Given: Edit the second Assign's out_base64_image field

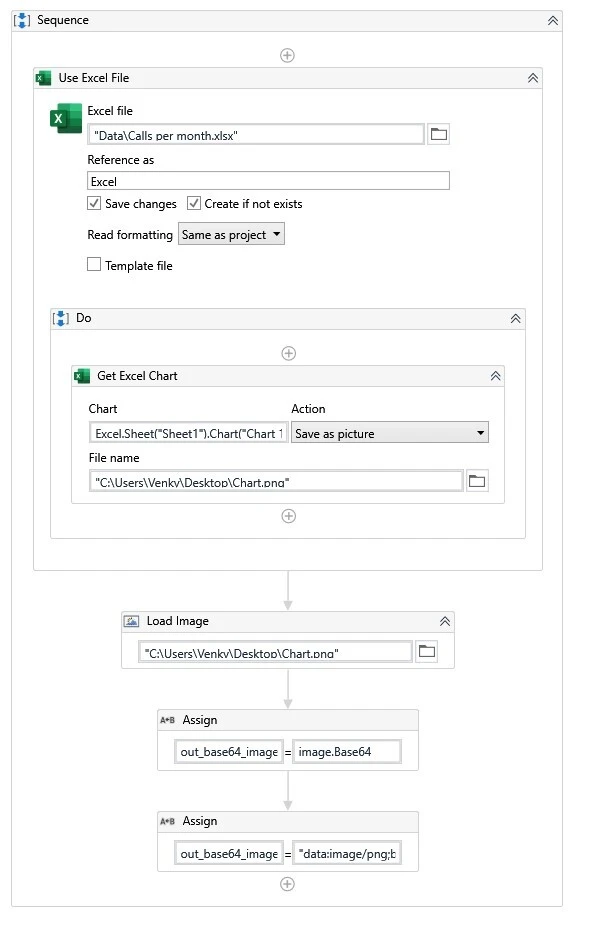Looking at the screenshot, I should point(228,854).
